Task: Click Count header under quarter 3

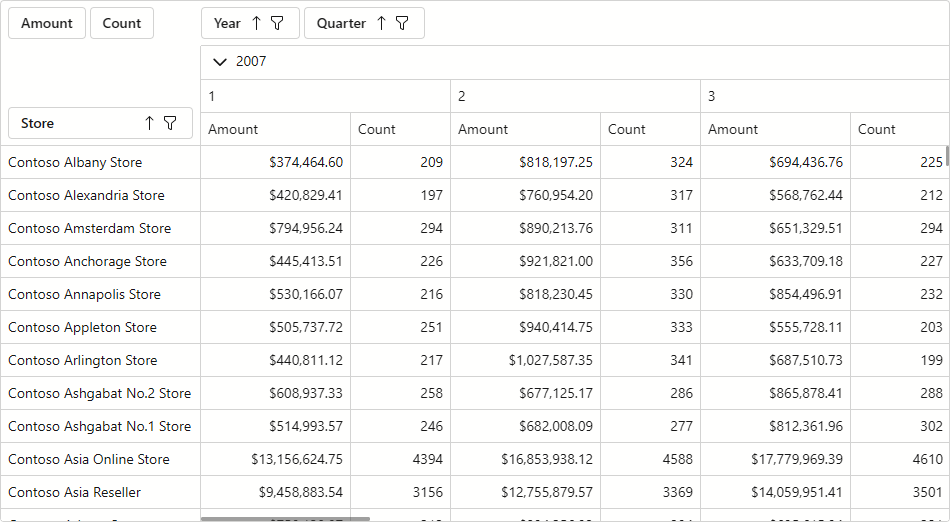Action: tap(900, 129)
